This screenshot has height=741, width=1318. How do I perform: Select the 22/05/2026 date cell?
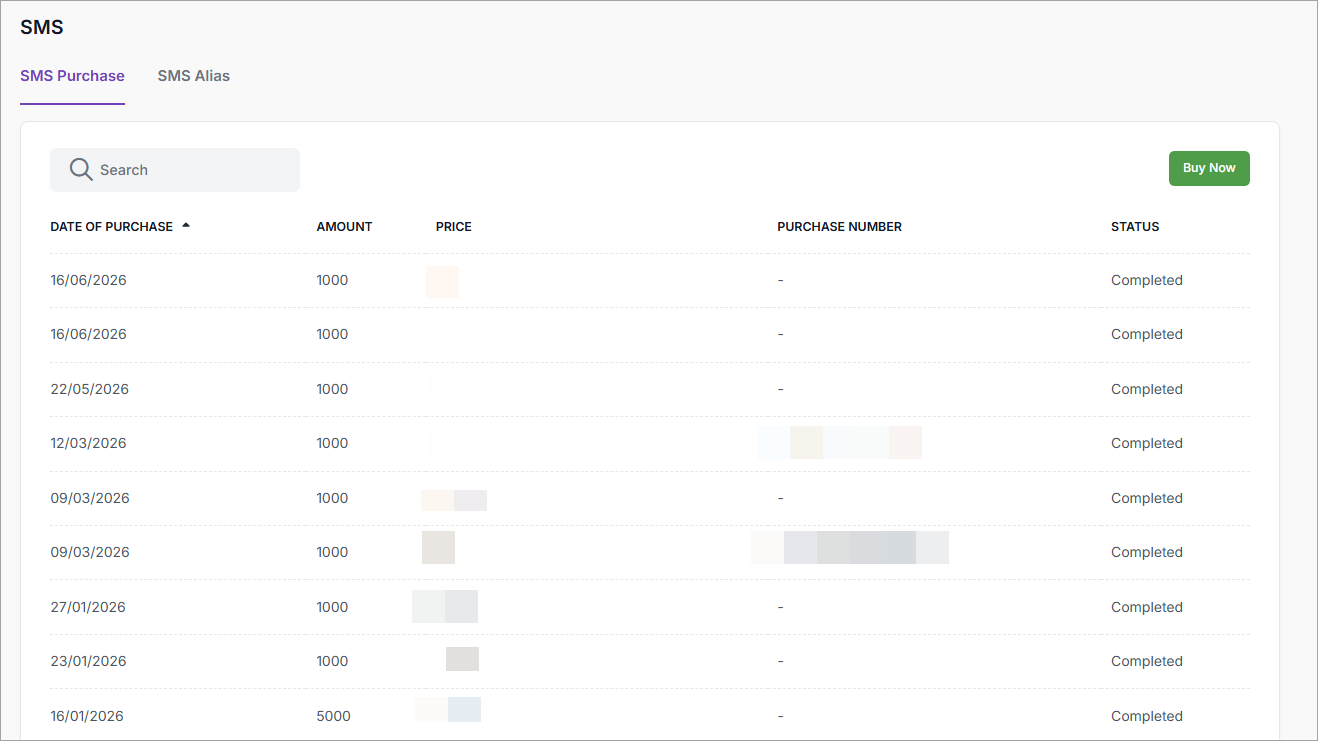point(90,389)
